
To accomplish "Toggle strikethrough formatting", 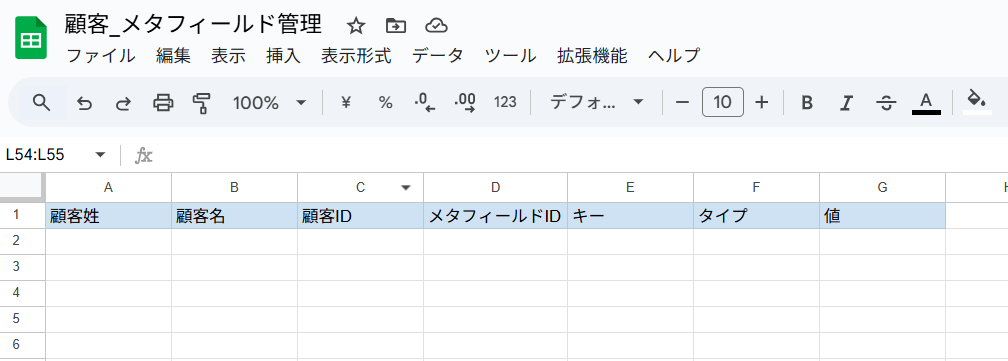I will click(886, 103).
